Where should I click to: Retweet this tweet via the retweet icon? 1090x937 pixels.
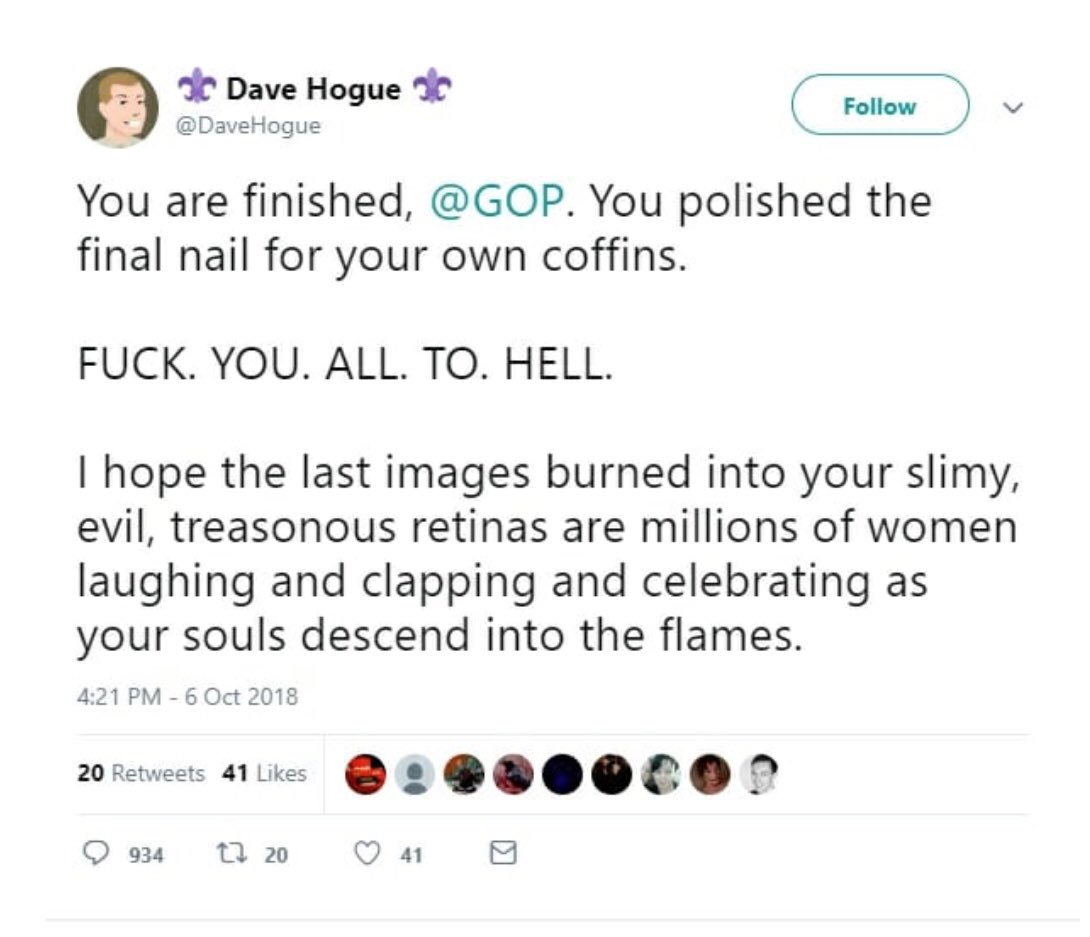click(x=231, y=853)
